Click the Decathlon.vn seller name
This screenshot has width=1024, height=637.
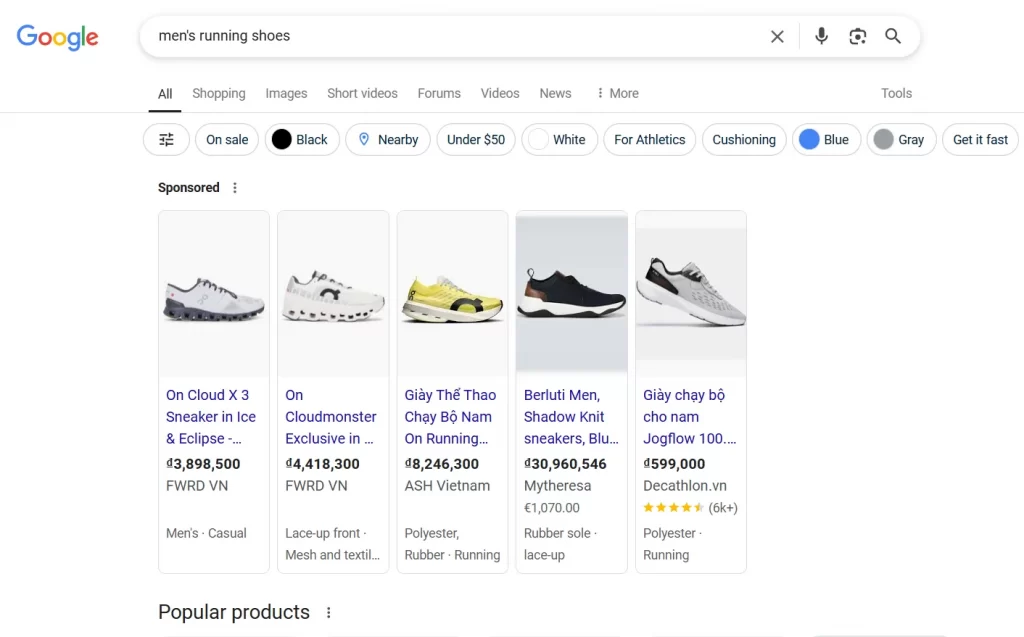(x=685, y=486)
